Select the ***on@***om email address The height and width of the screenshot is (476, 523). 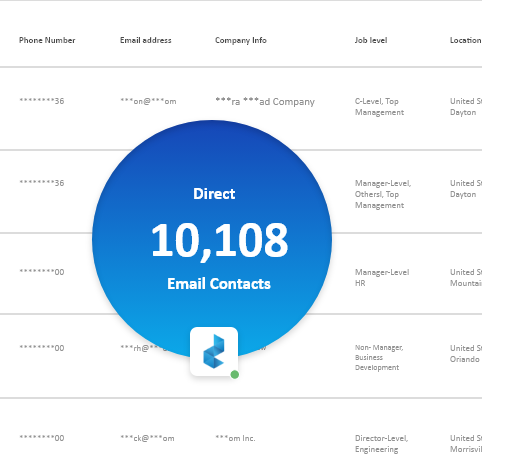click(148, 101)
